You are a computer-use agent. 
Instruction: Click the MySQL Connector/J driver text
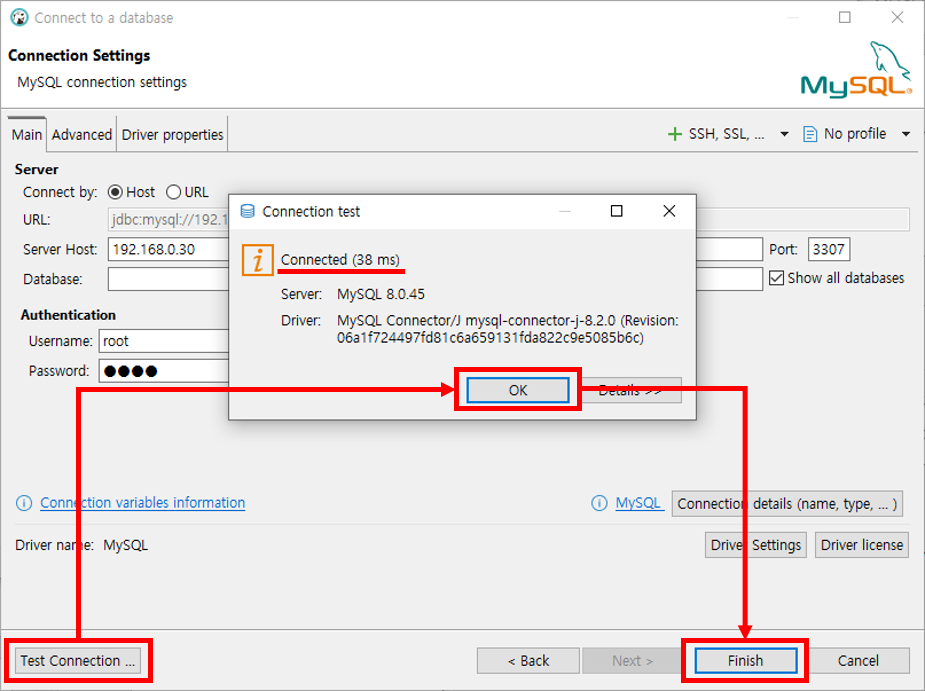[507, 329]
